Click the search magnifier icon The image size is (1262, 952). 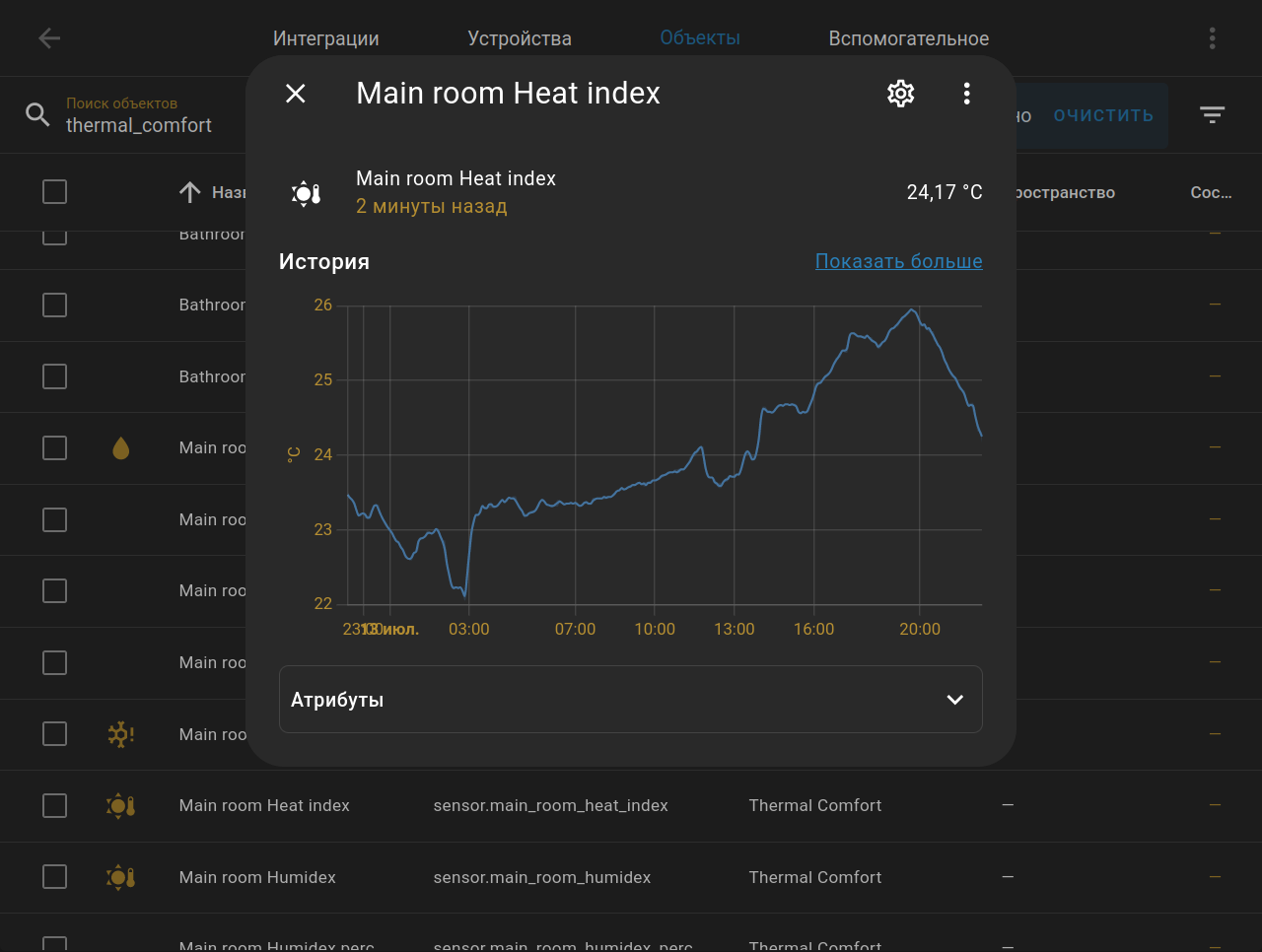point(37,114)
